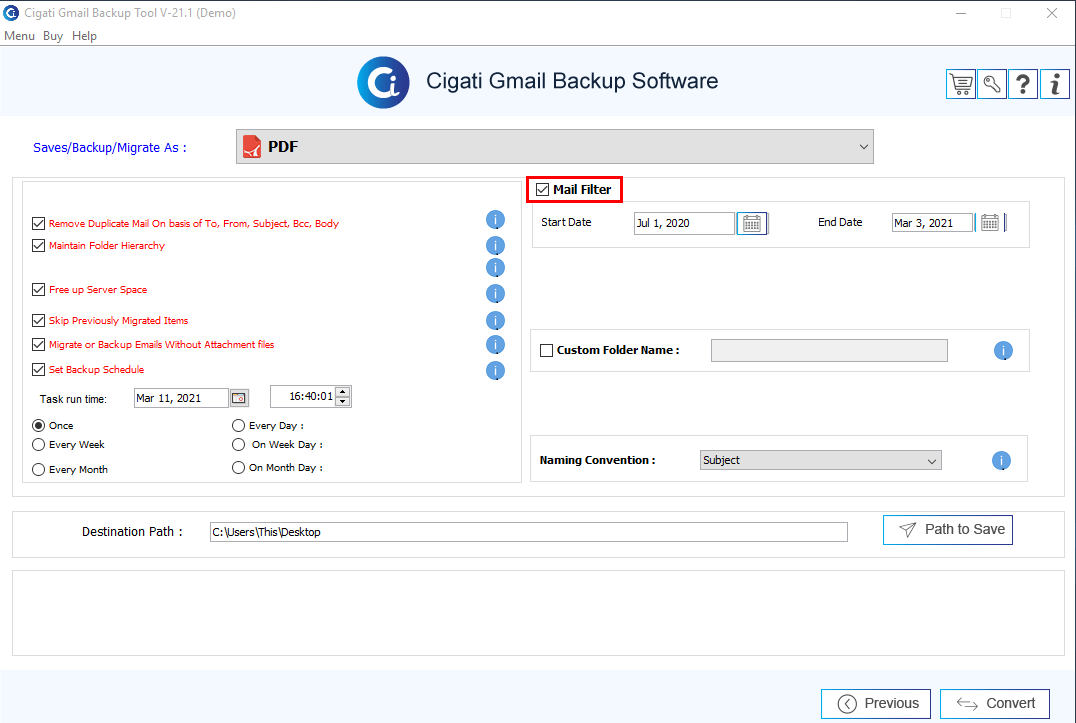The height and width of the screenshot is (723, 1076).
Task: Show info for Set Backup Schedule
Action: click(495, 370)
